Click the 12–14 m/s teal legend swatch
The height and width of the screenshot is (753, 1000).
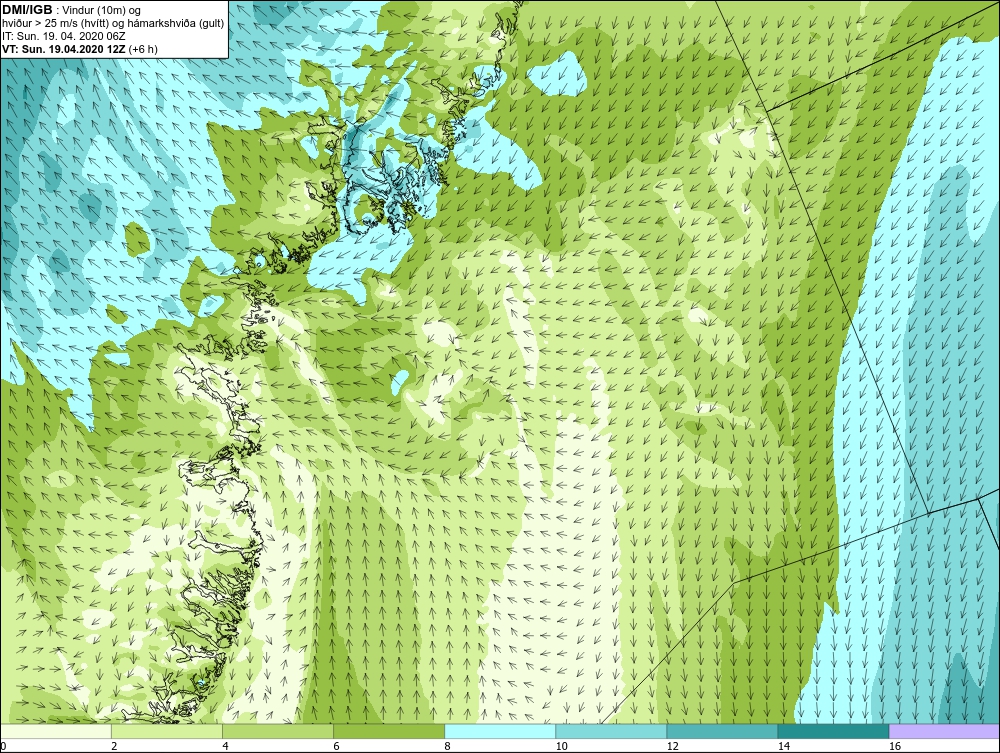click(x=722, y=731)
